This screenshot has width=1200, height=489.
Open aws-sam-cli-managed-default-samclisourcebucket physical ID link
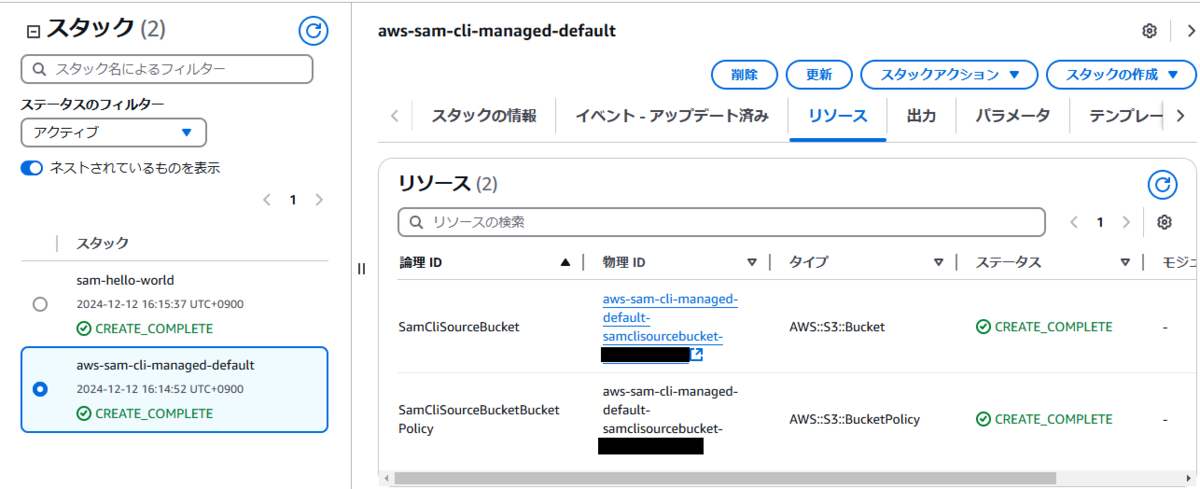coord(670,318)
